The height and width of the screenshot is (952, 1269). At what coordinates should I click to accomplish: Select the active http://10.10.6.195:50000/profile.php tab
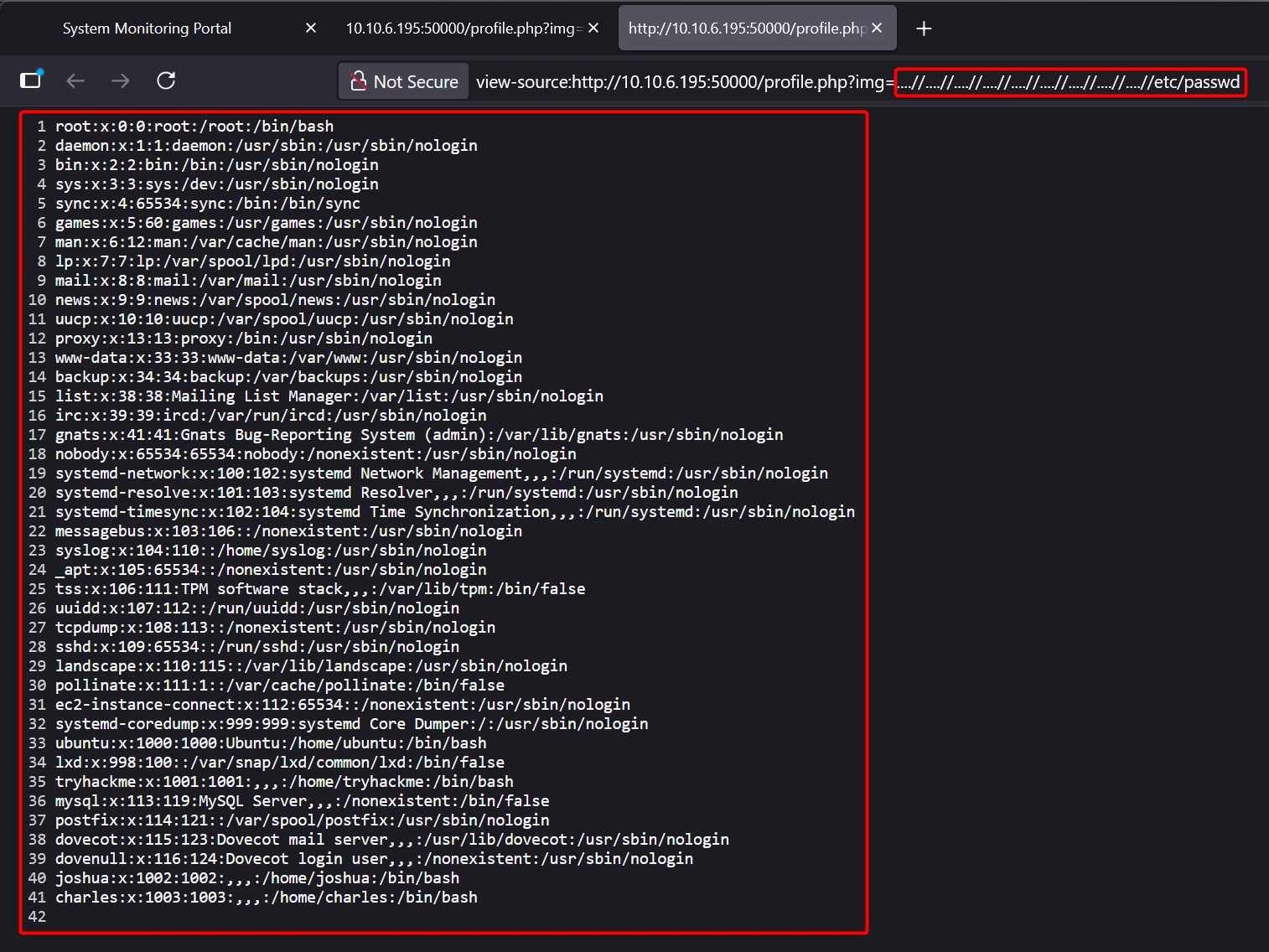click(x=746, y=28)
